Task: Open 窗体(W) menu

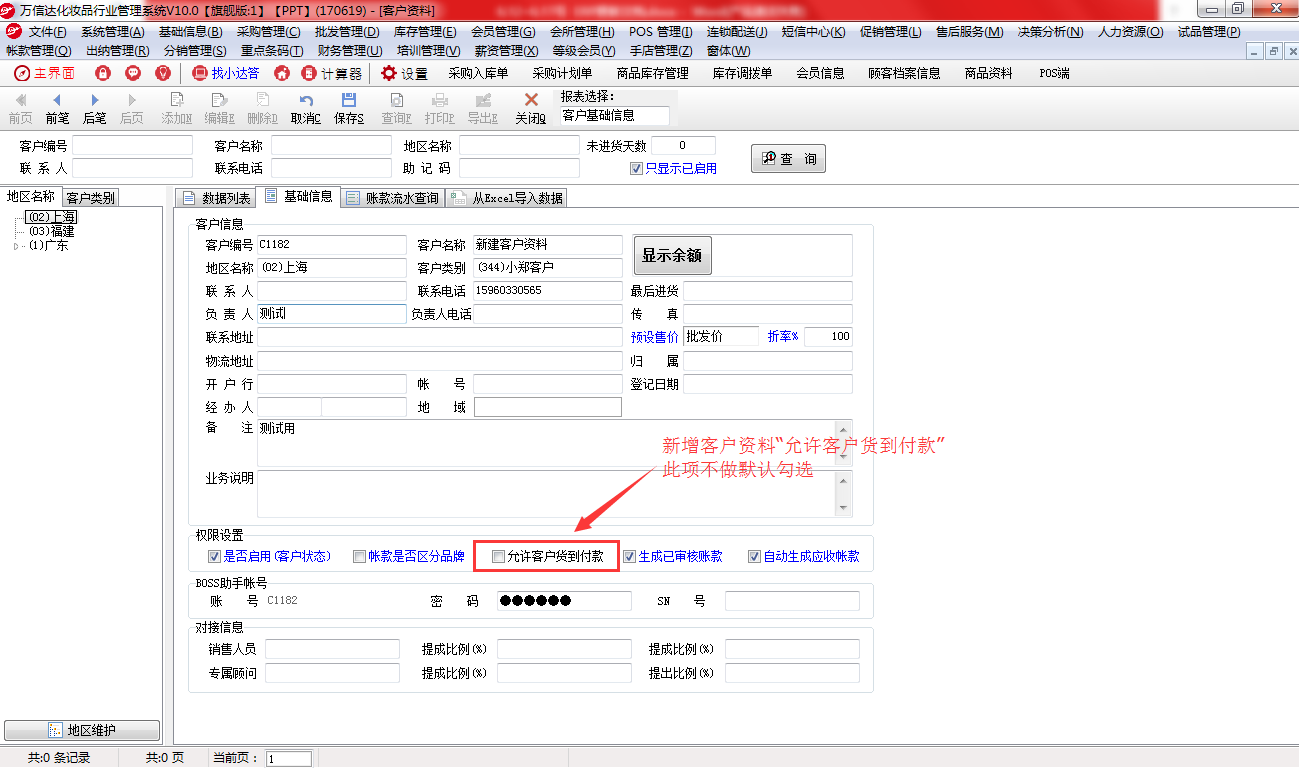Action: click(728, 50)
